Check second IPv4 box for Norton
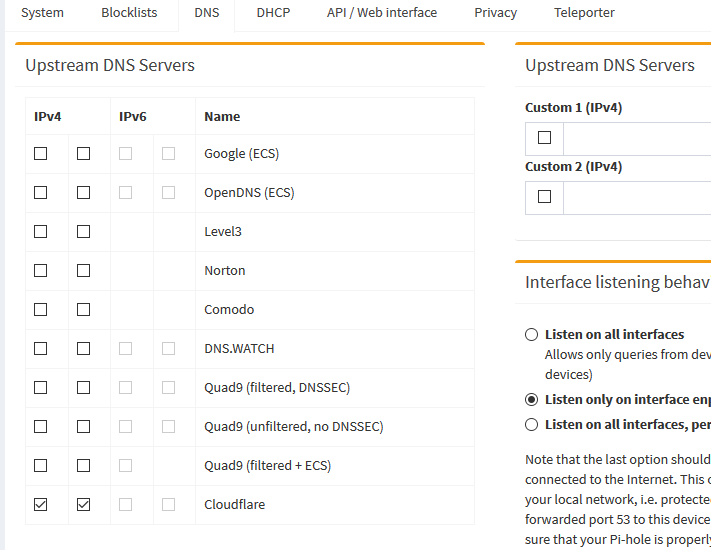Screen dimensions: 711x550 coord(84,271)
